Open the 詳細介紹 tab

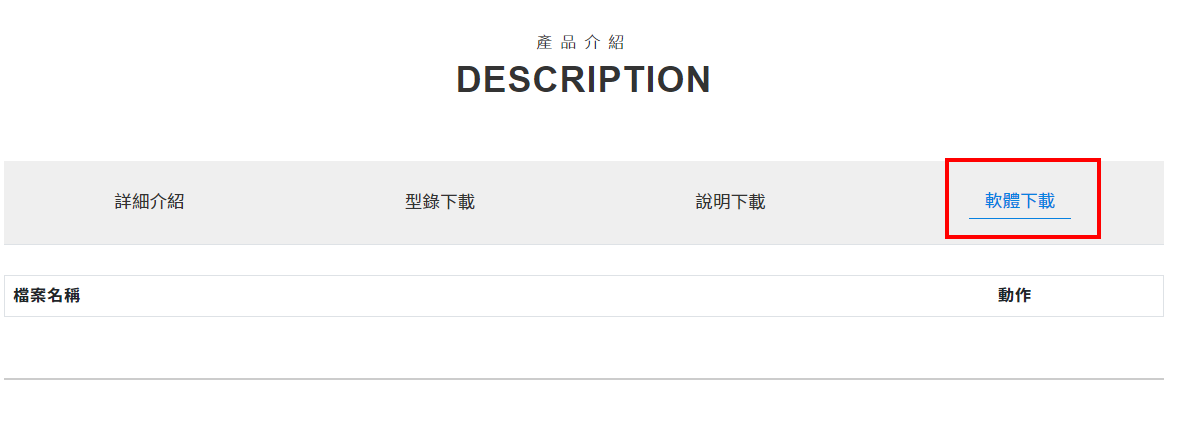point(149,202)
